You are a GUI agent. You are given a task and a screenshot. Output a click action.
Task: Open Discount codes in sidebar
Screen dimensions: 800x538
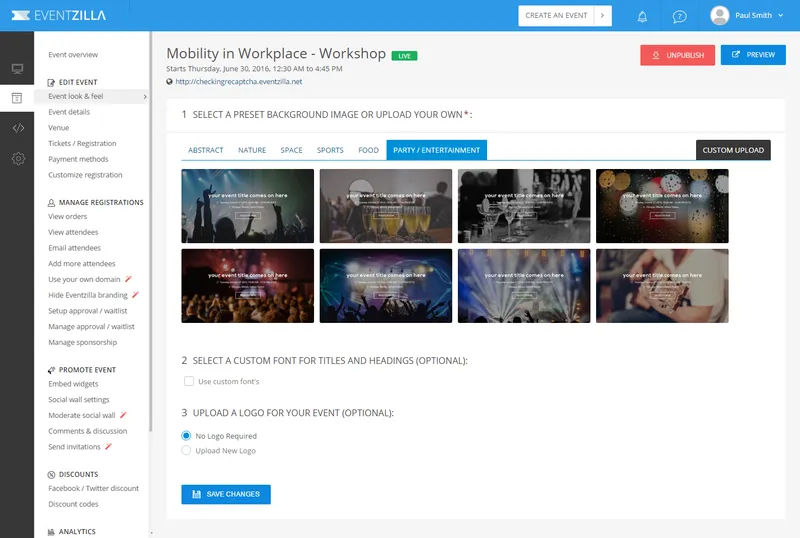pos(73,504)
